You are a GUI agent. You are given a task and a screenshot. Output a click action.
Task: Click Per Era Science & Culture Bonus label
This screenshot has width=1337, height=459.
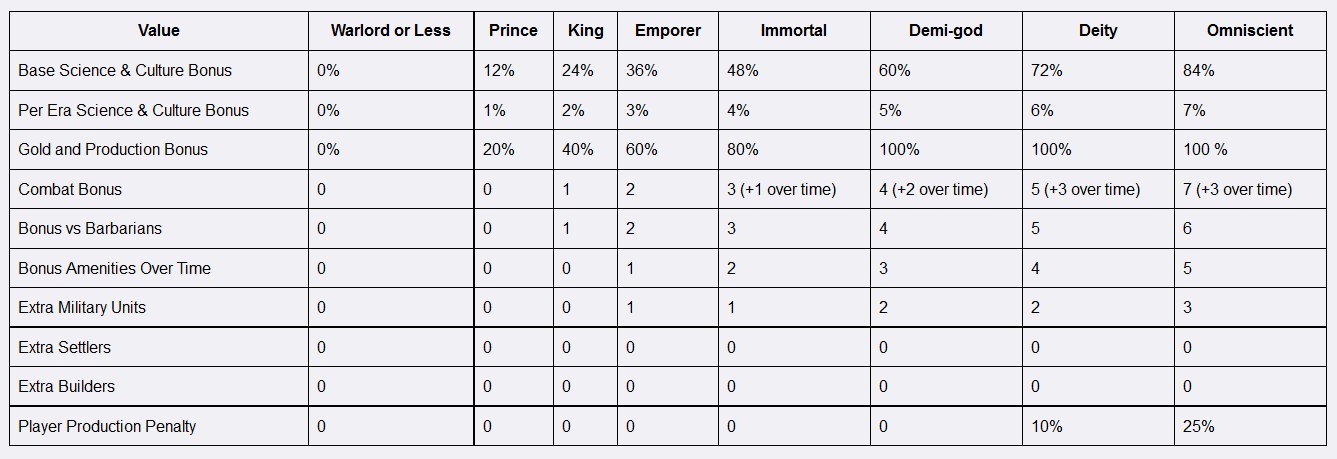(x=134, y=110)
